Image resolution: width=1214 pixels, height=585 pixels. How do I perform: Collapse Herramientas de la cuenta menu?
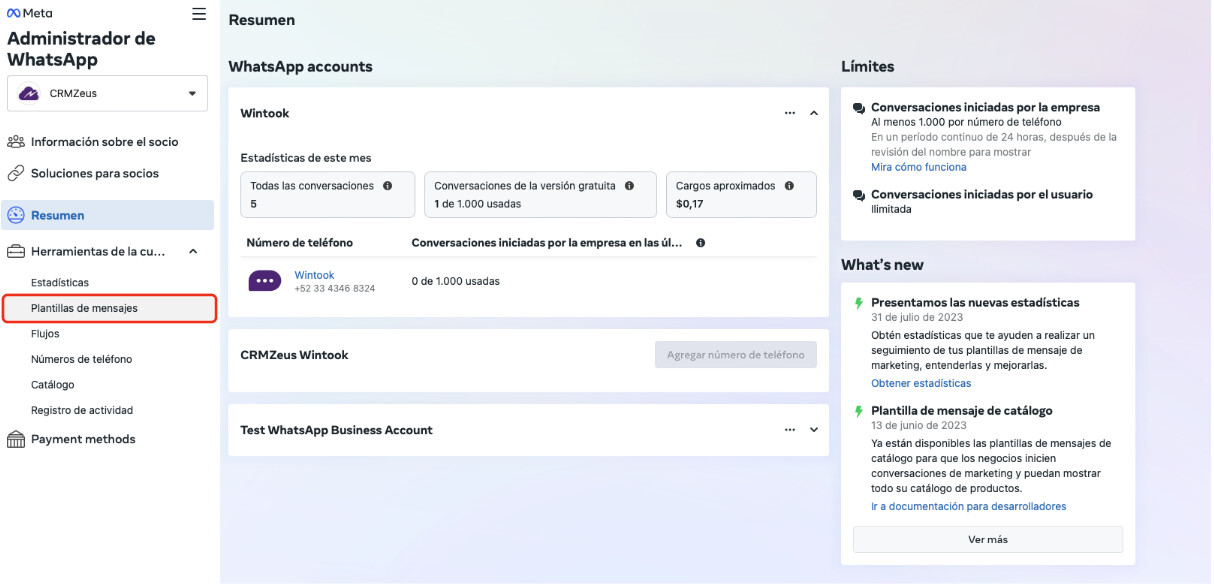(193, 252)
